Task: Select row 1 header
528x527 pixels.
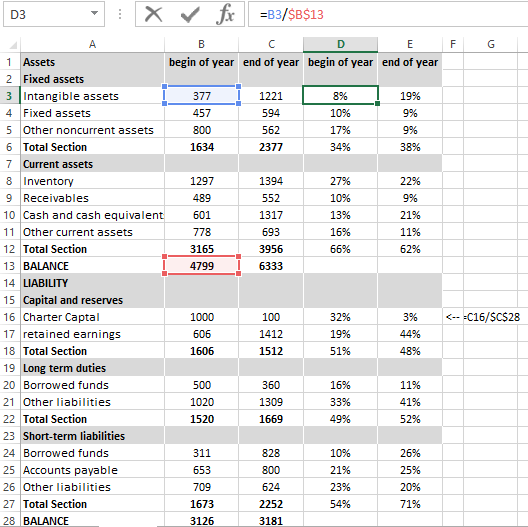Action: [x=9, y=62]
